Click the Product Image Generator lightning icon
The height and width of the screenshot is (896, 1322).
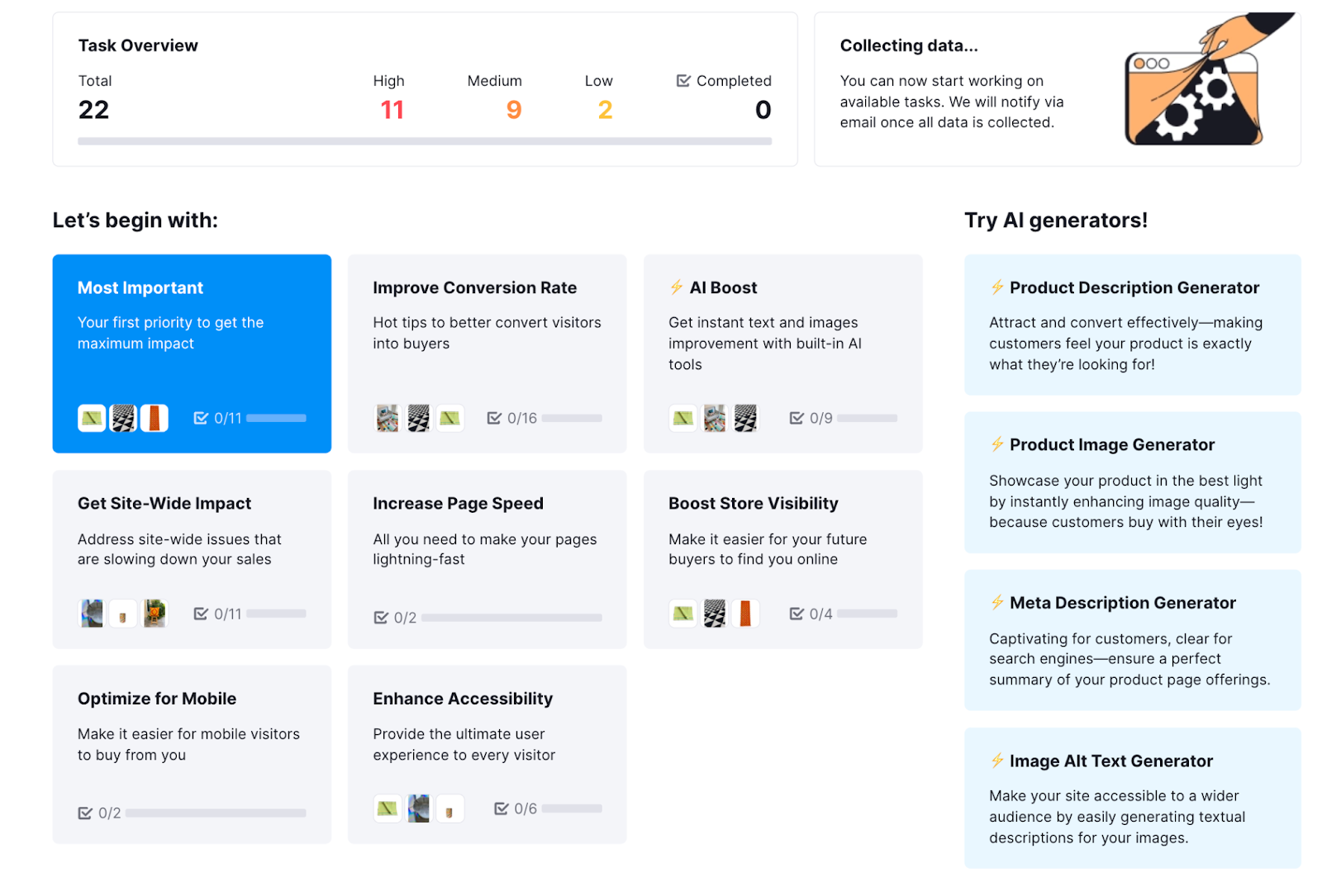coord(997,444)
